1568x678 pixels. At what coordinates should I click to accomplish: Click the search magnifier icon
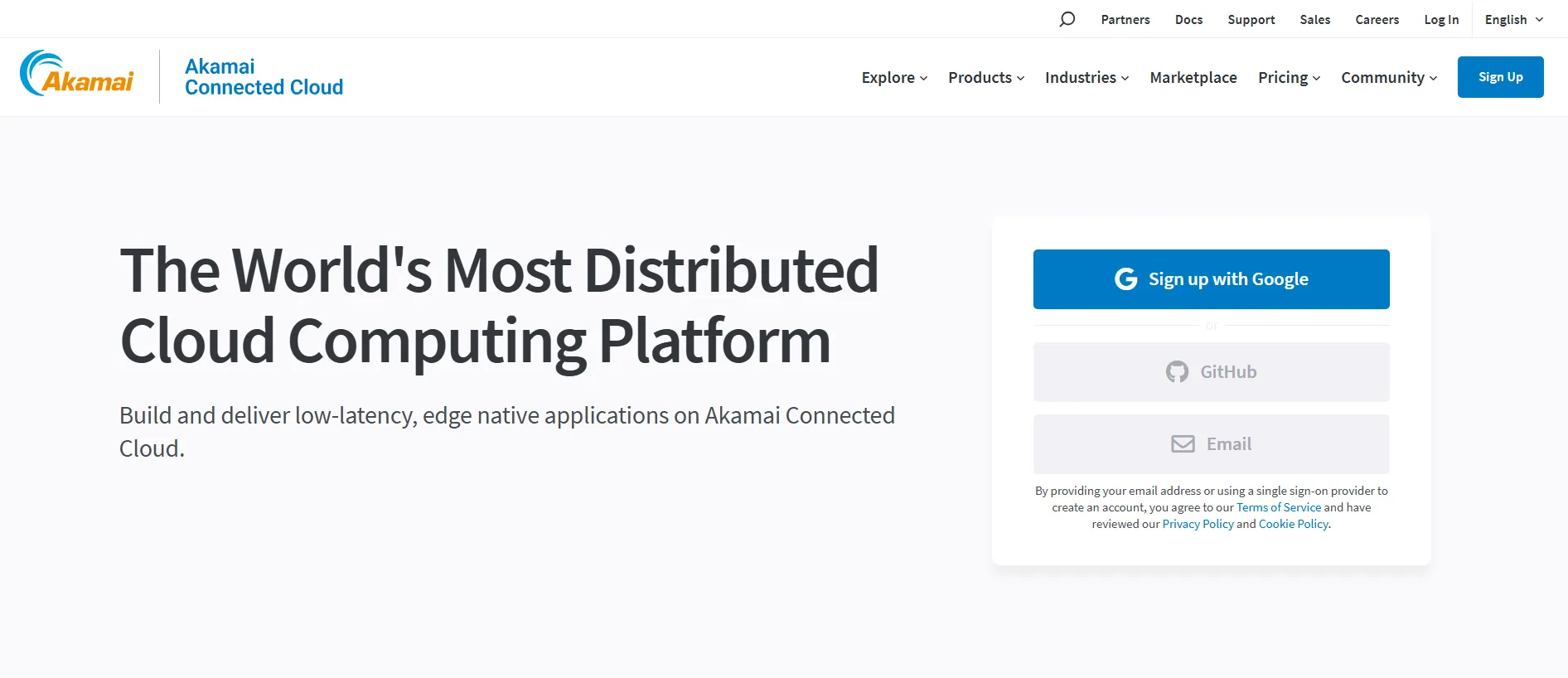[x=1067, y=19]
